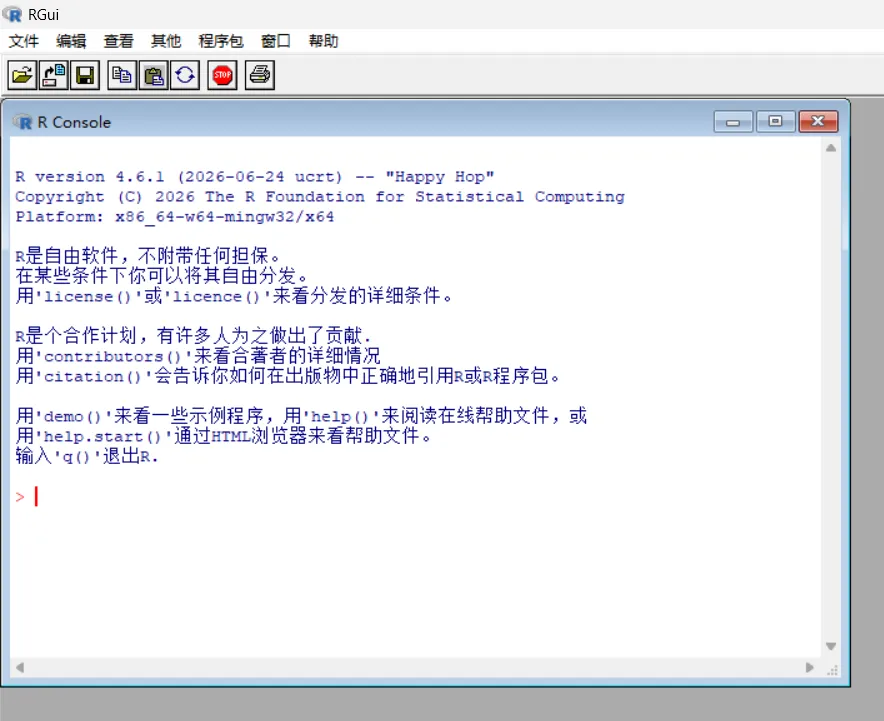The image size is (884, 721).
Task: Click the Open script toolbar icon
Action: point(22,75)
